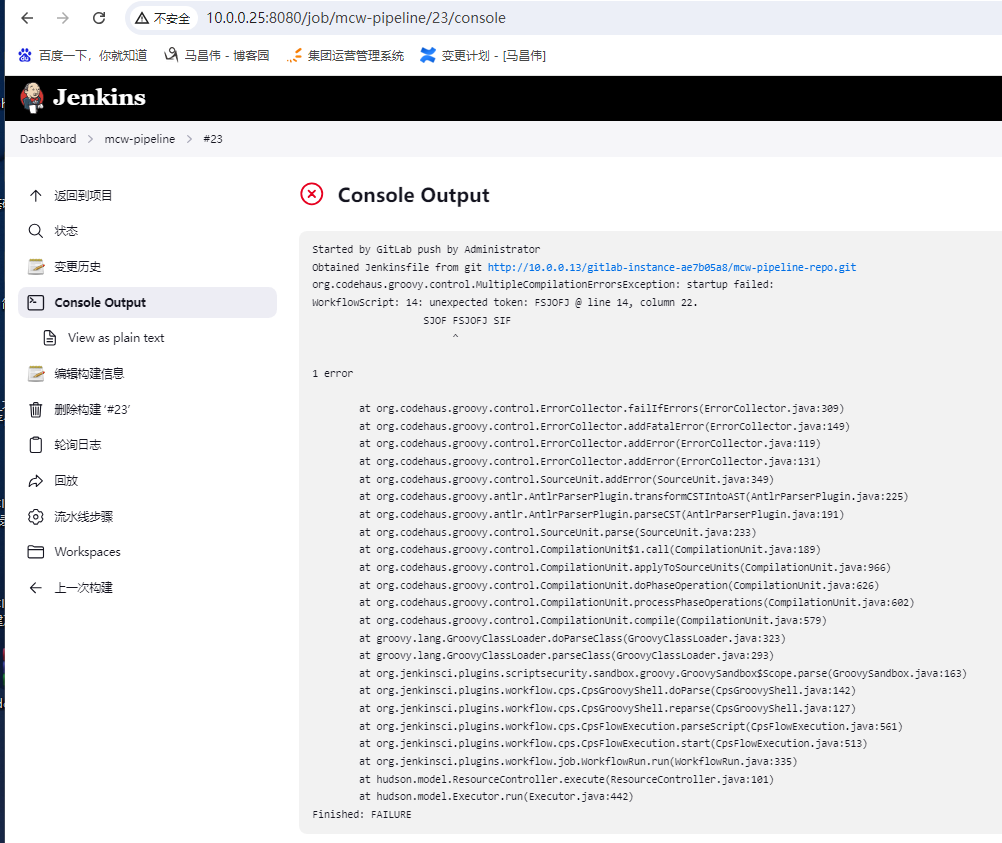The width and height of the screenshot is (1002, 843).
Task: Select Console Output in the sidebar
Action: click(x=100, y=303)
